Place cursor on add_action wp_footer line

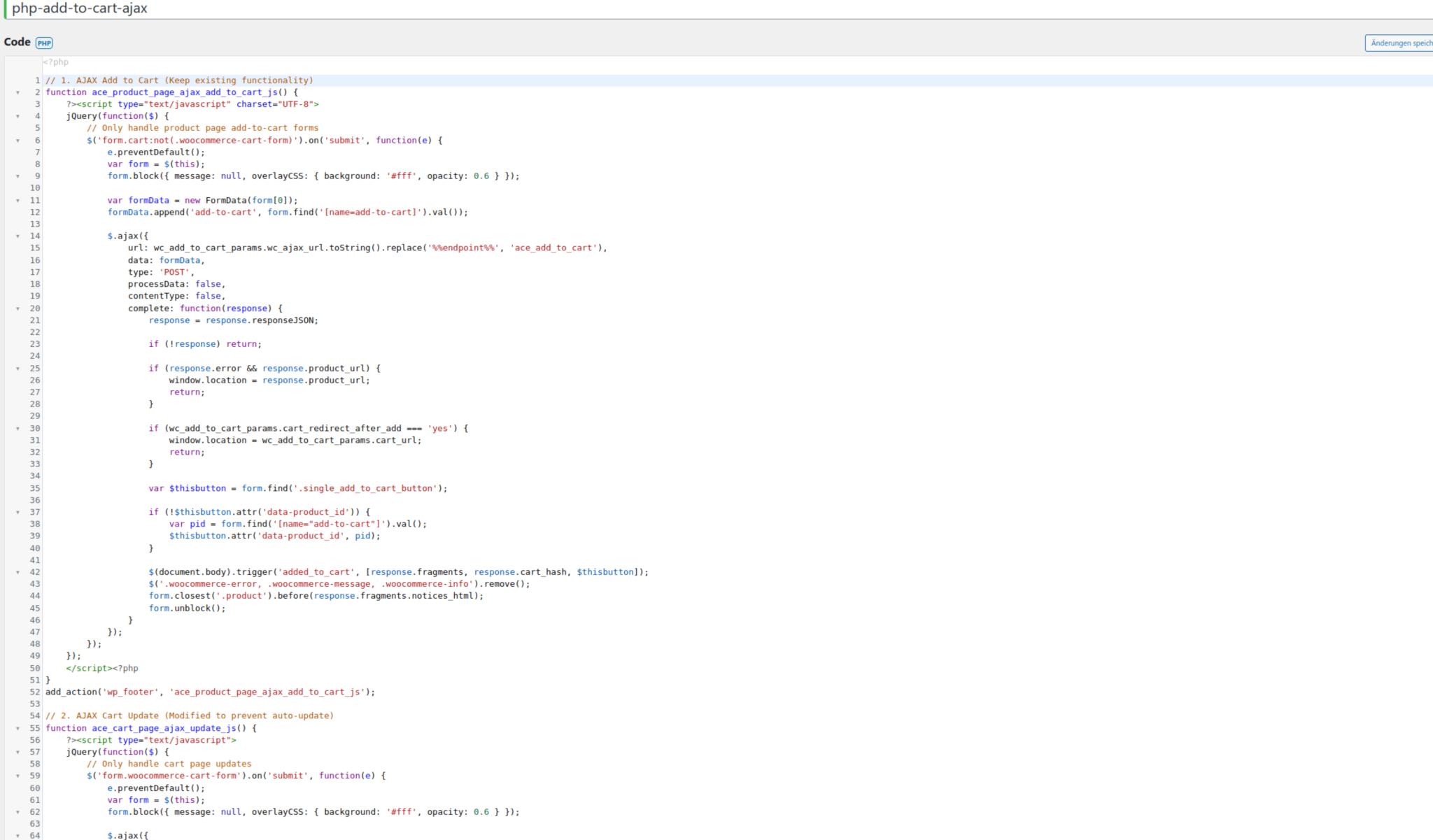coord(210,692)
